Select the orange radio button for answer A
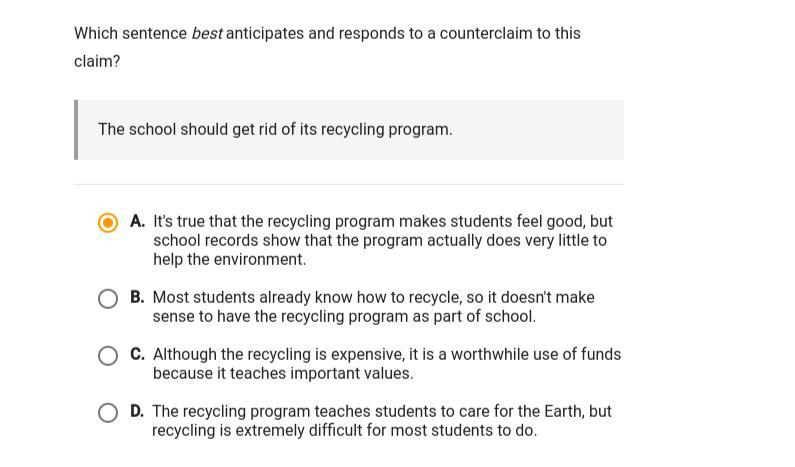The width and height of the screenshot is (795, 467). [107, 223]
